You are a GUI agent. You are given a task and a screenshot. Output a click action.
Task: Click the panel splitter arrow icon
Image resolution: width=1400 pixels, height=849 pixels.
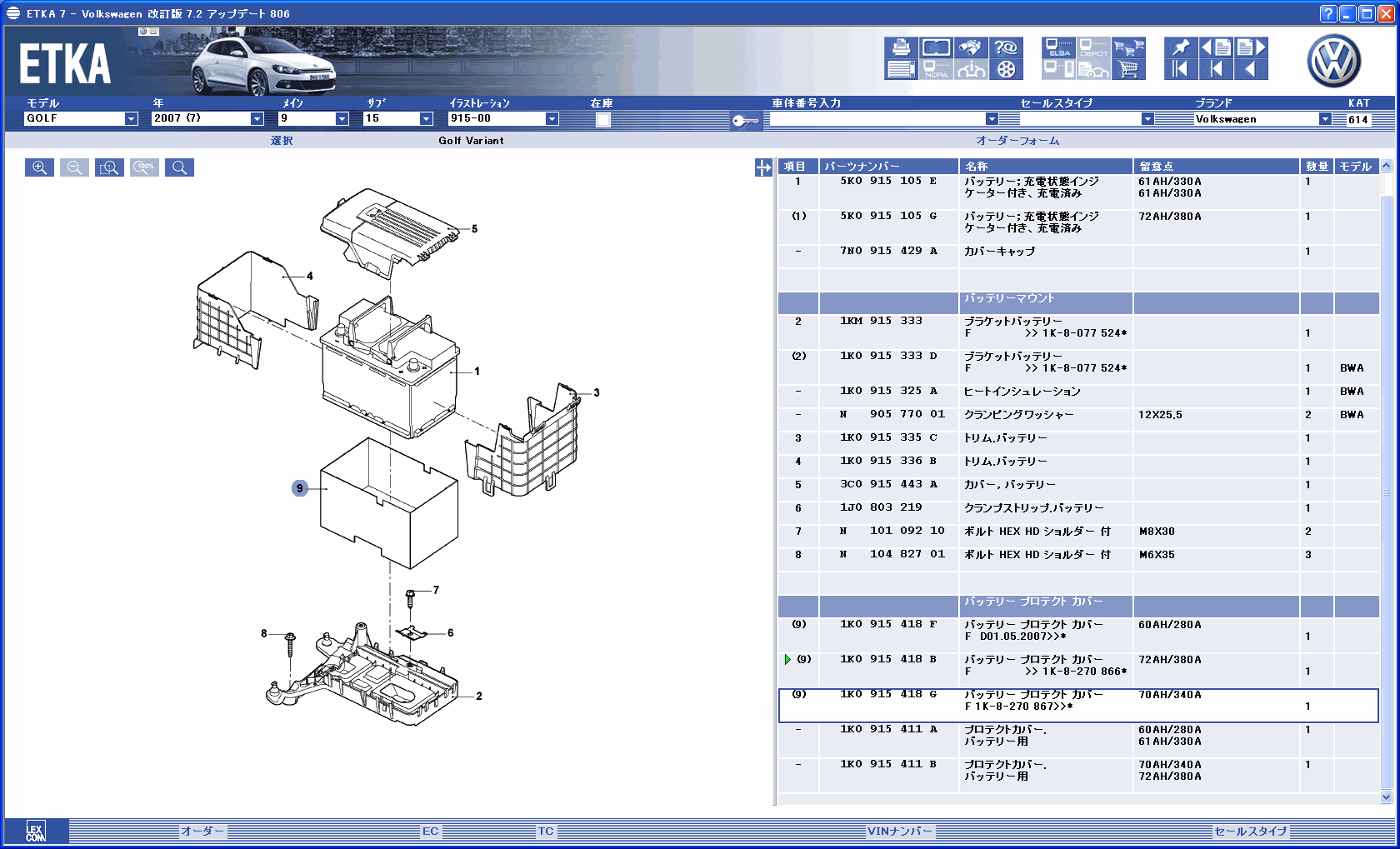[x=763, y=167]
